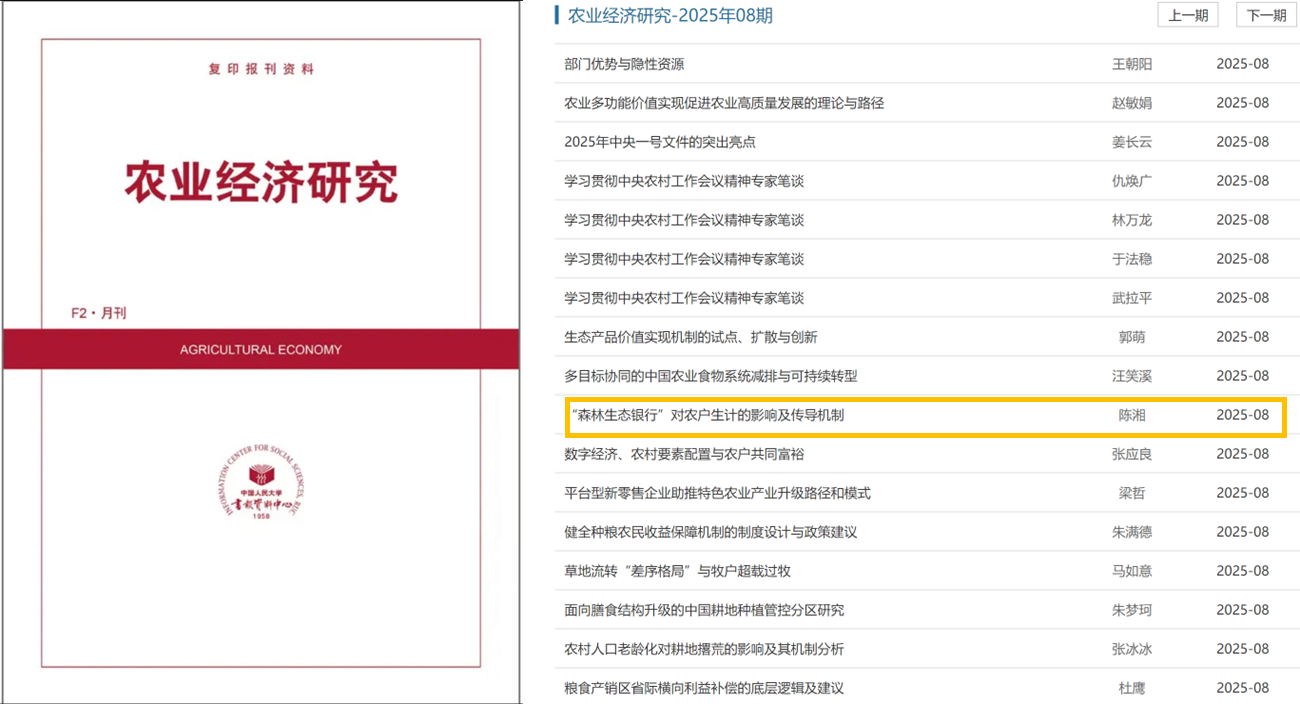Open 农村人口老龄化对耕地撂荒 article
Image resolution: width=1300 pixels, height=704 pixels.
click(704, 649)
